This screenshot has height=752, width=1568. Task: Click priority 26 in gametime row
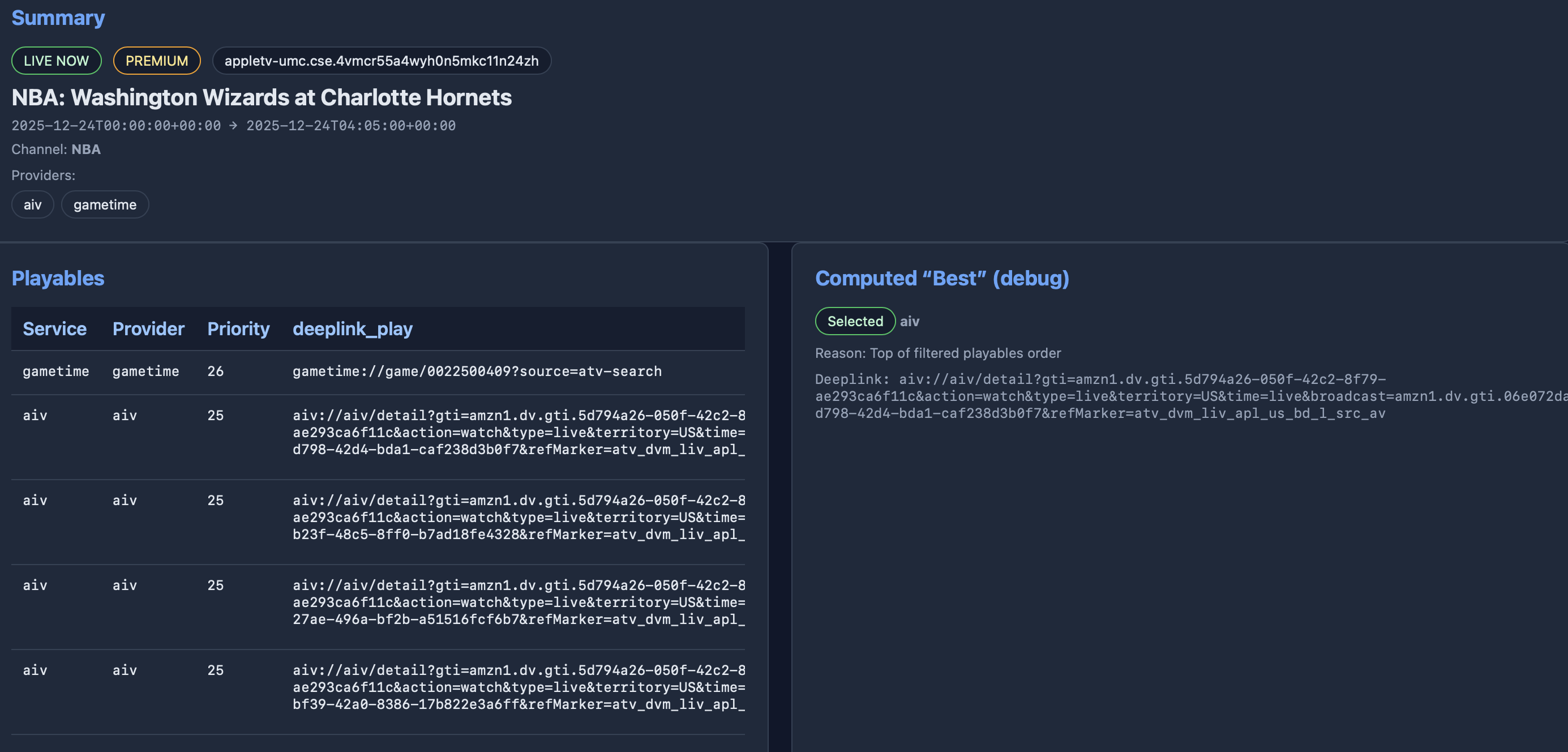pyautogui.click(x=216, y=371)
